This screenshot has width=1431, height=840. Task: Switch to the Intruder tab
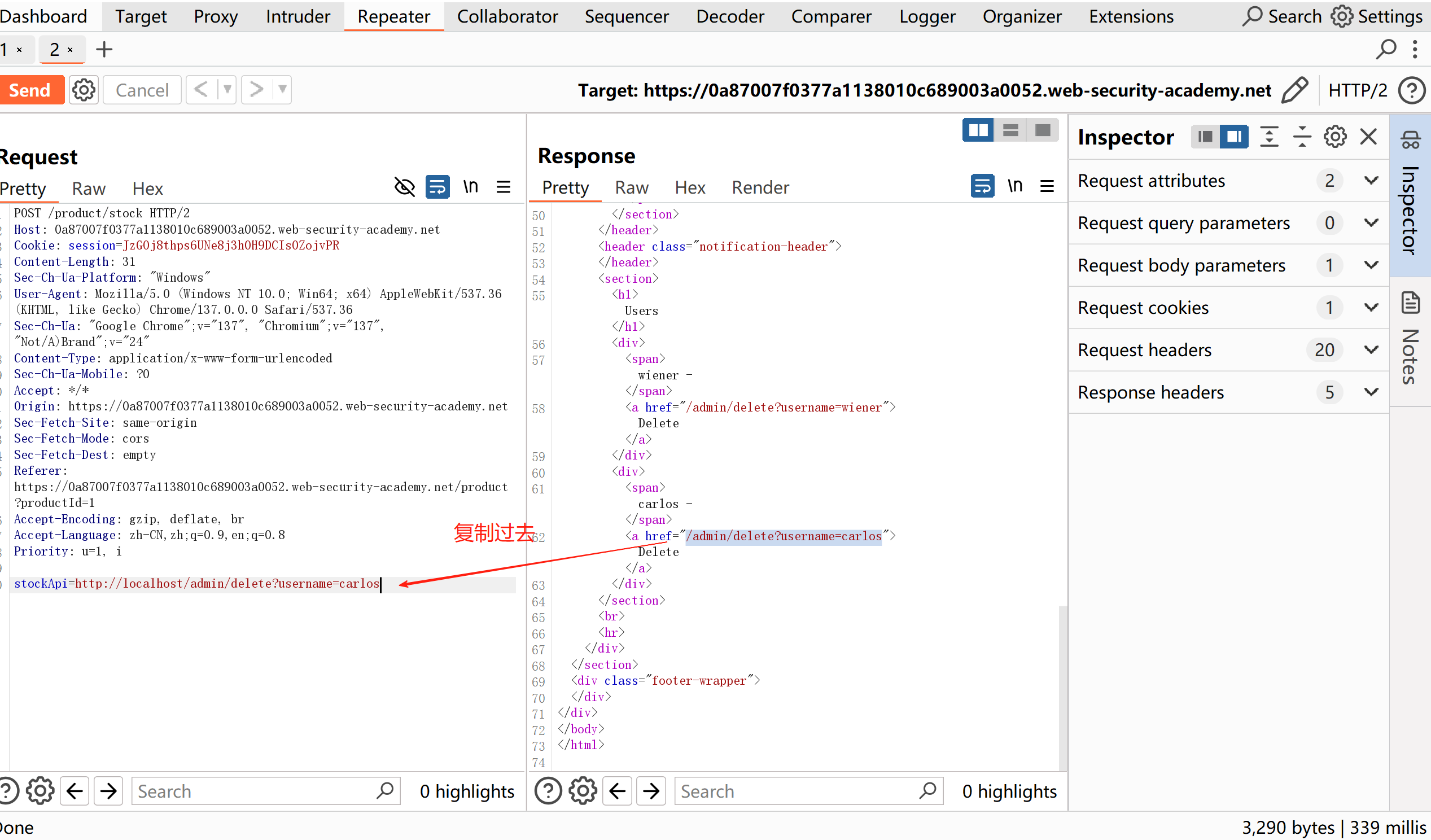(x=297, y=16)
